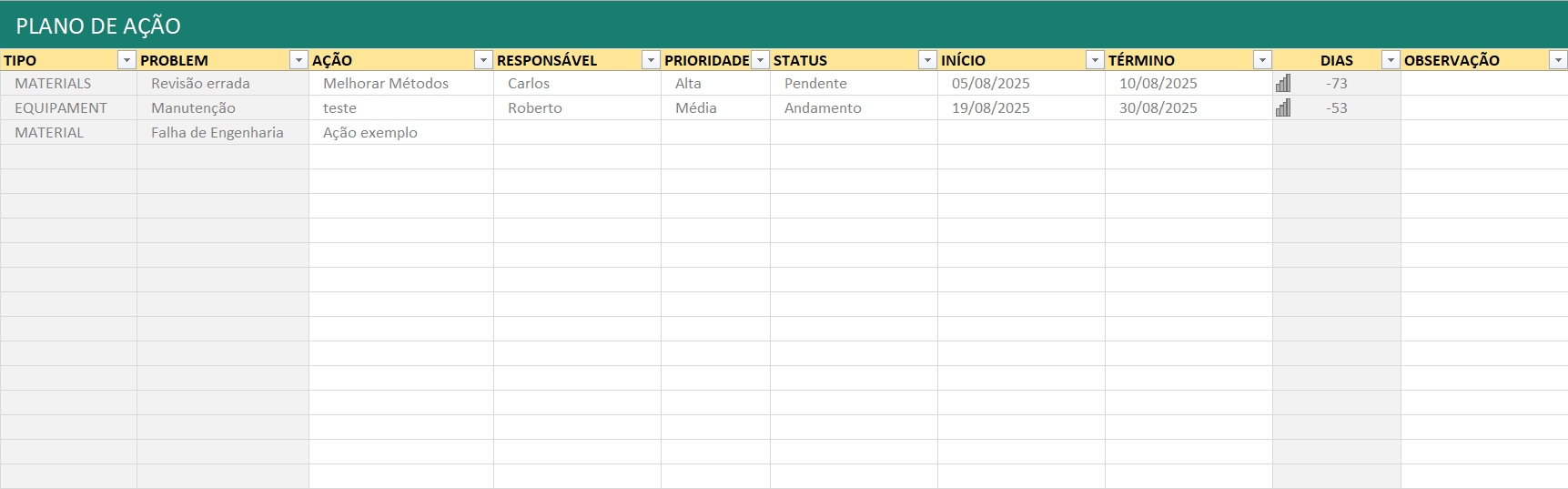
Task: Open the TIPO column filter dropdown
Action: pos(126,60)
